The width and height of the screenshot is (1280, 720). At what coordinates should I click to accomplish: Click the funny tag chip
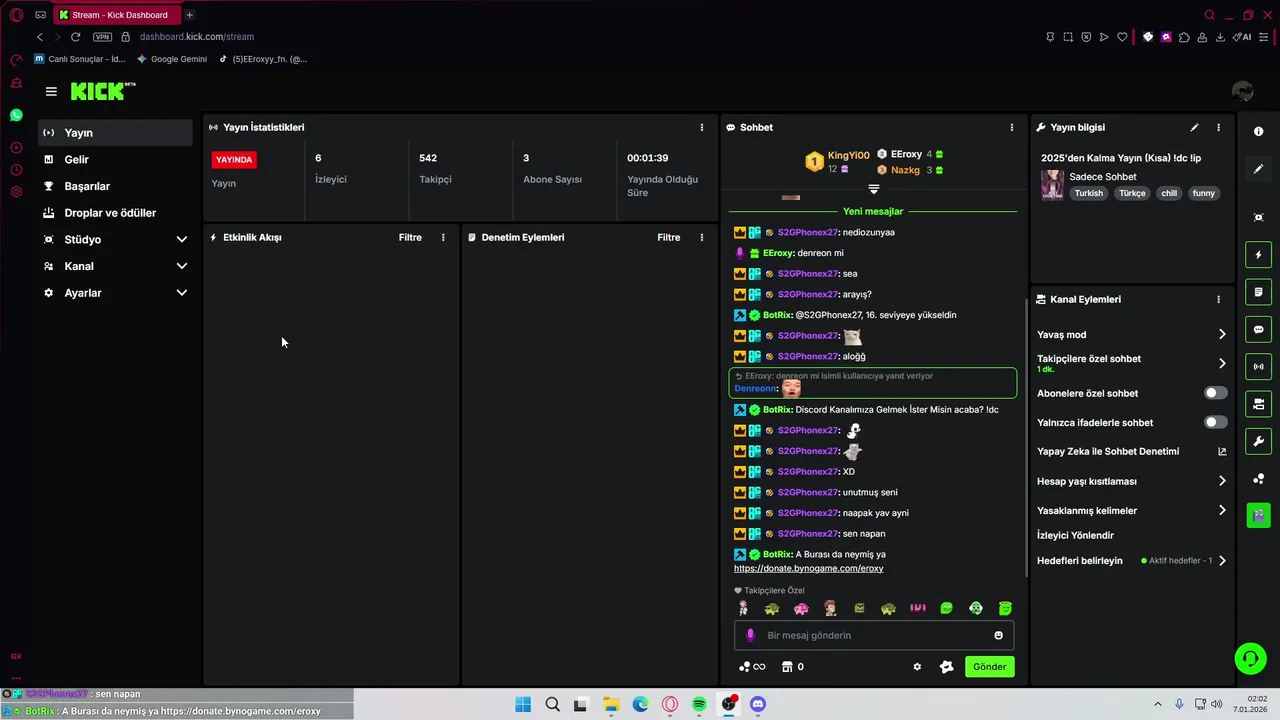[x=1203, y=193]
